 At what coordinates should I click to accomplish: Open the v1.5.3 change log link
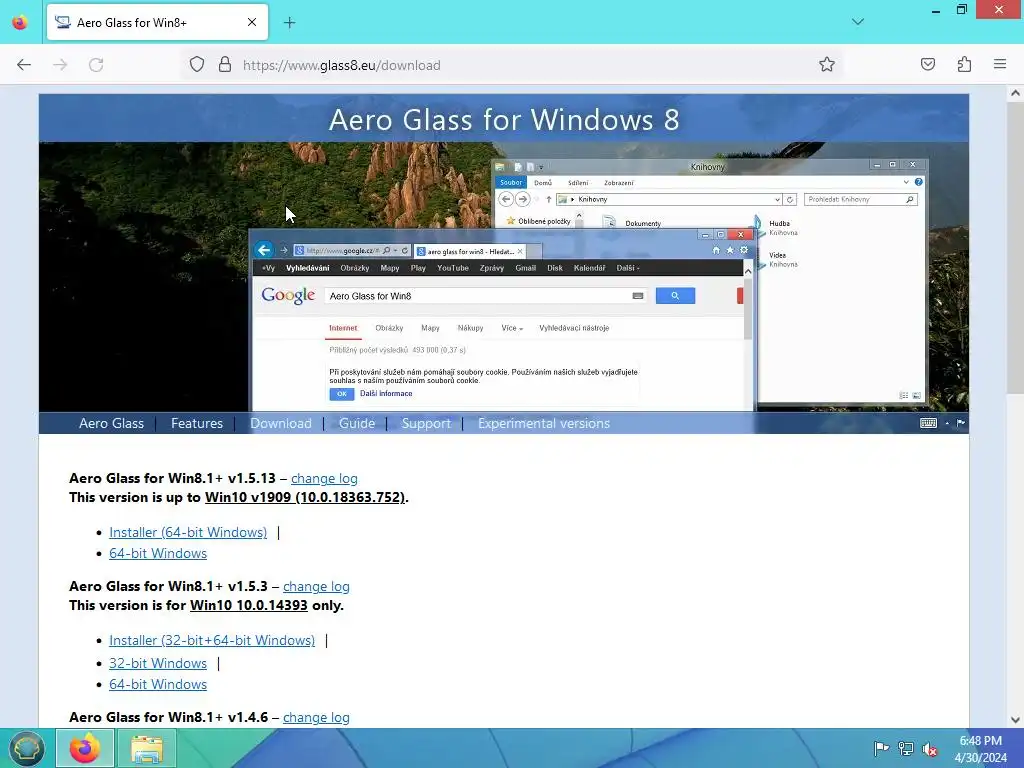click(316, 586)
